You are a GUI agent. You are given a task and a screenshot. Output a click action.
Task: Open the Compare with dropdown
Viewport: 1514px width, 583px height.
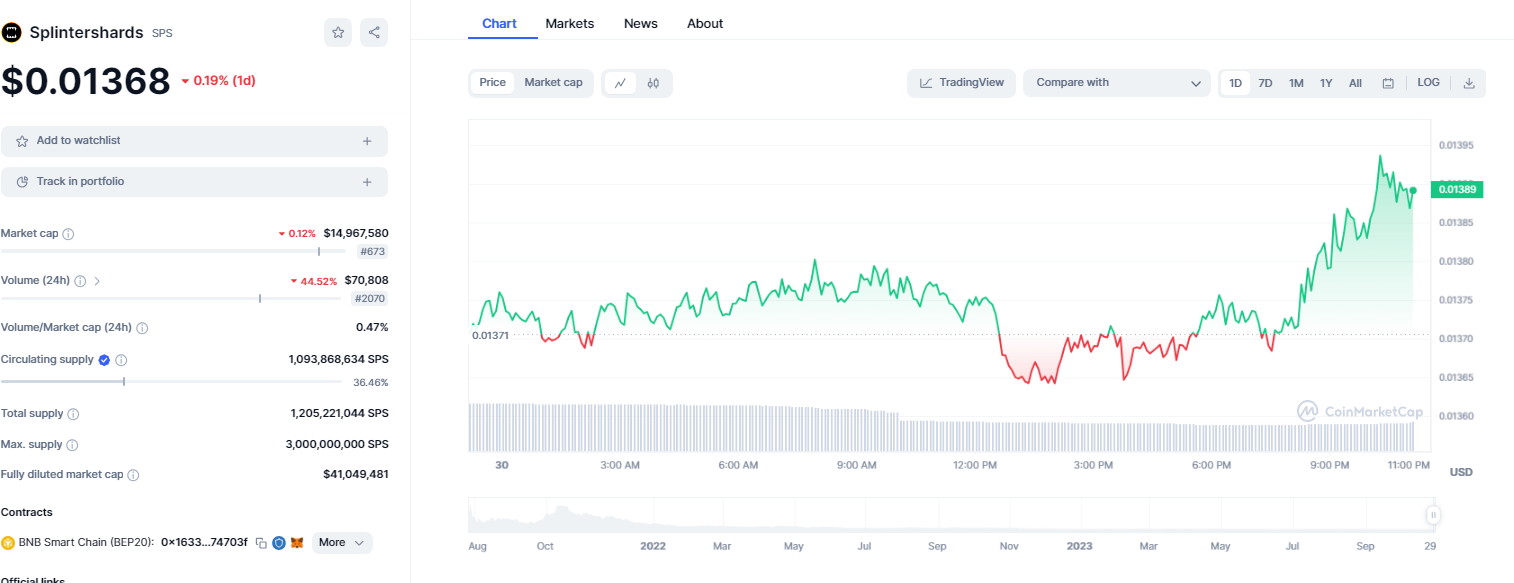point(1117,83)
